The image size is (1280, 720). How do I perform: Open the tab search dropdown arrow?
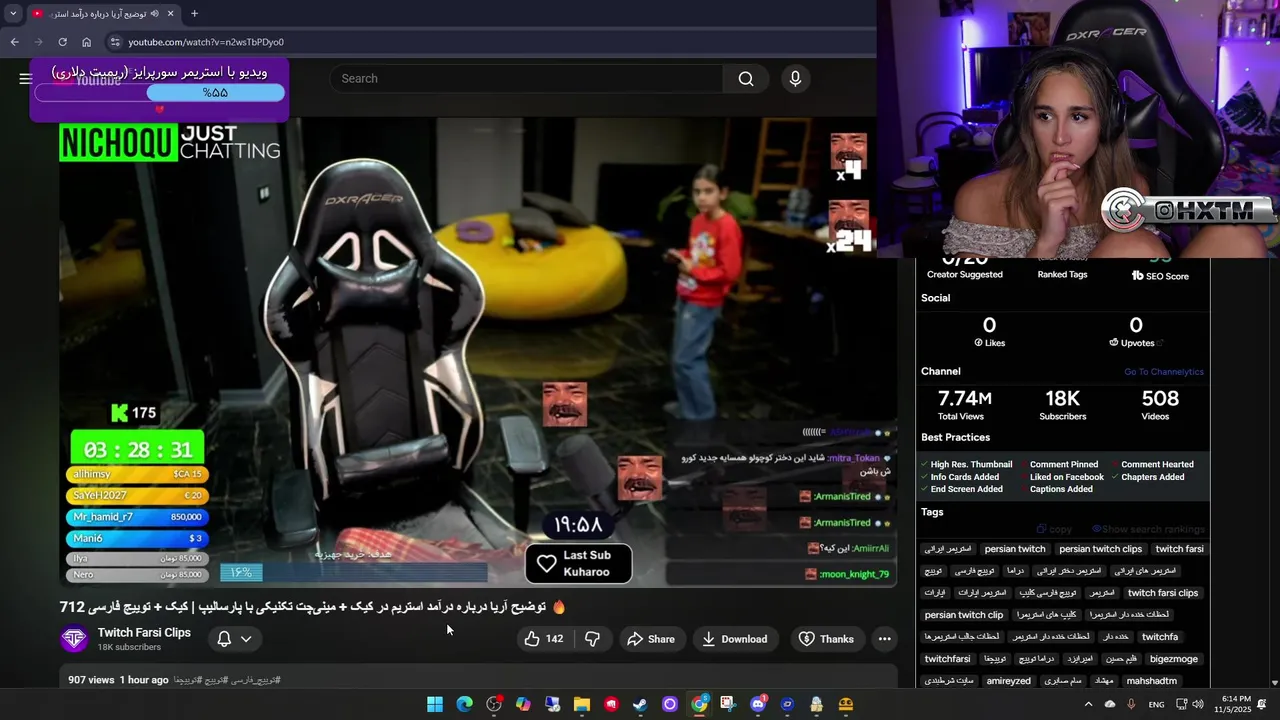13,13
